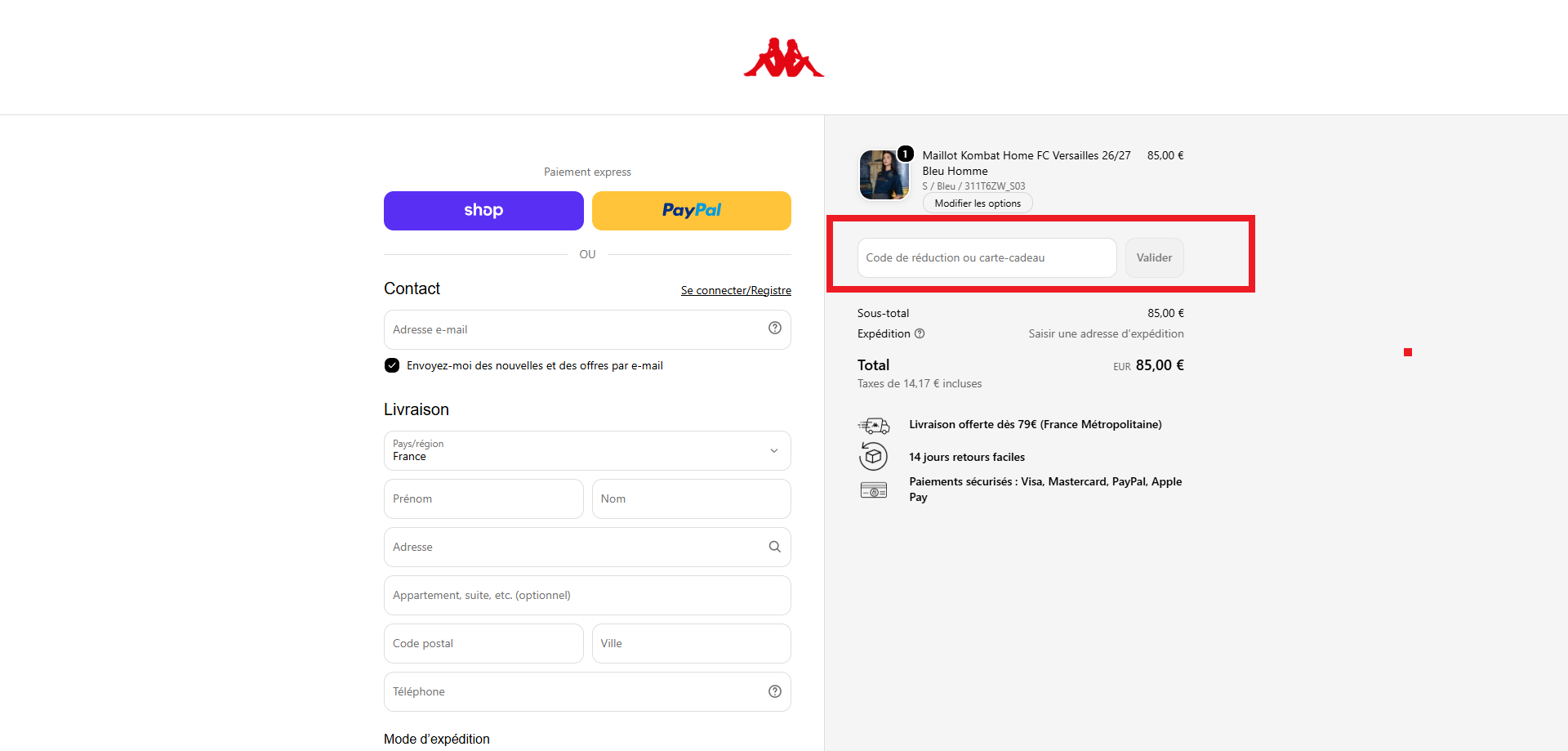Viewport: 1568px width, 751px height.
Task: Open the Se connecter/Registre link
Action: coord(736,290)
